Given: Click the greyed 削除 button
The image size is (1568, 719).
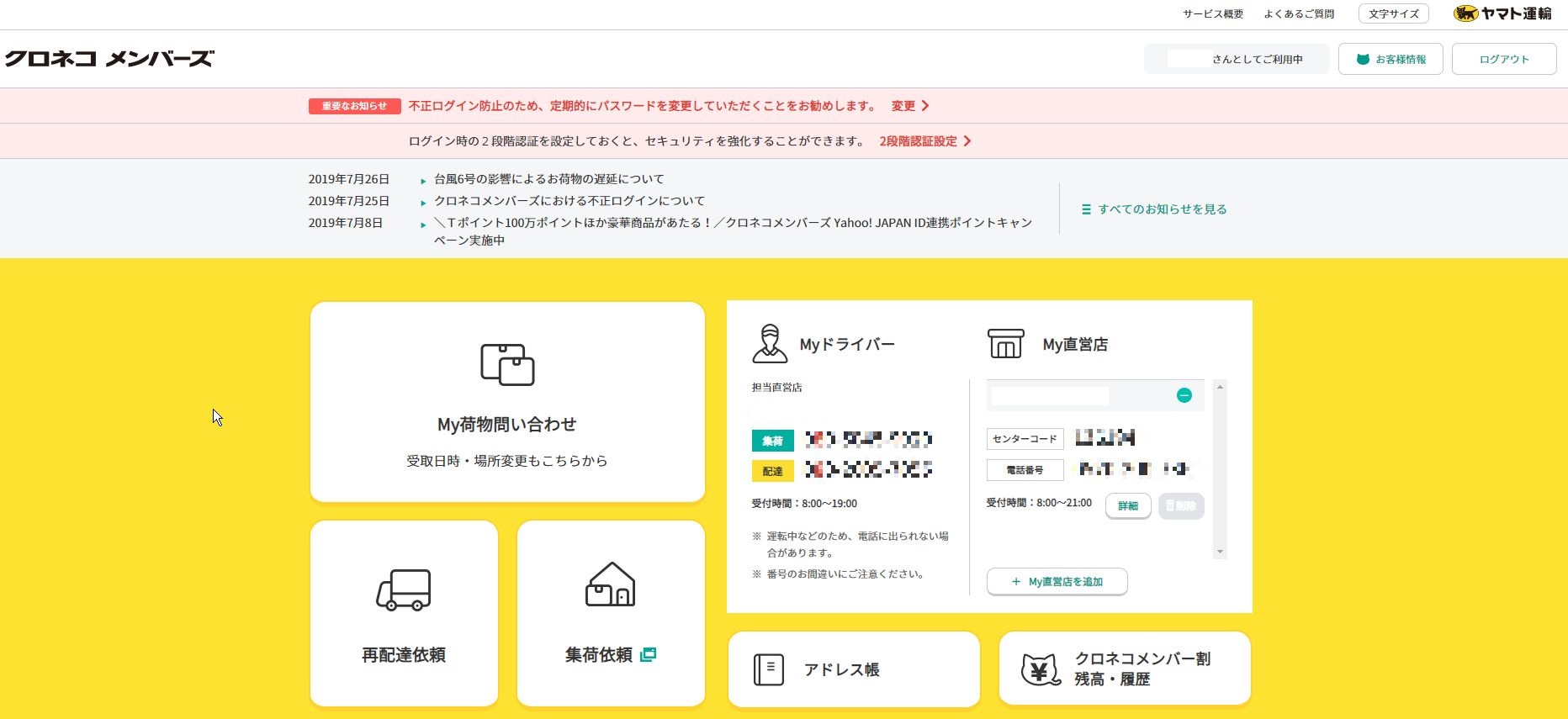Looking at the screenshot, I should pos(1181,505).
